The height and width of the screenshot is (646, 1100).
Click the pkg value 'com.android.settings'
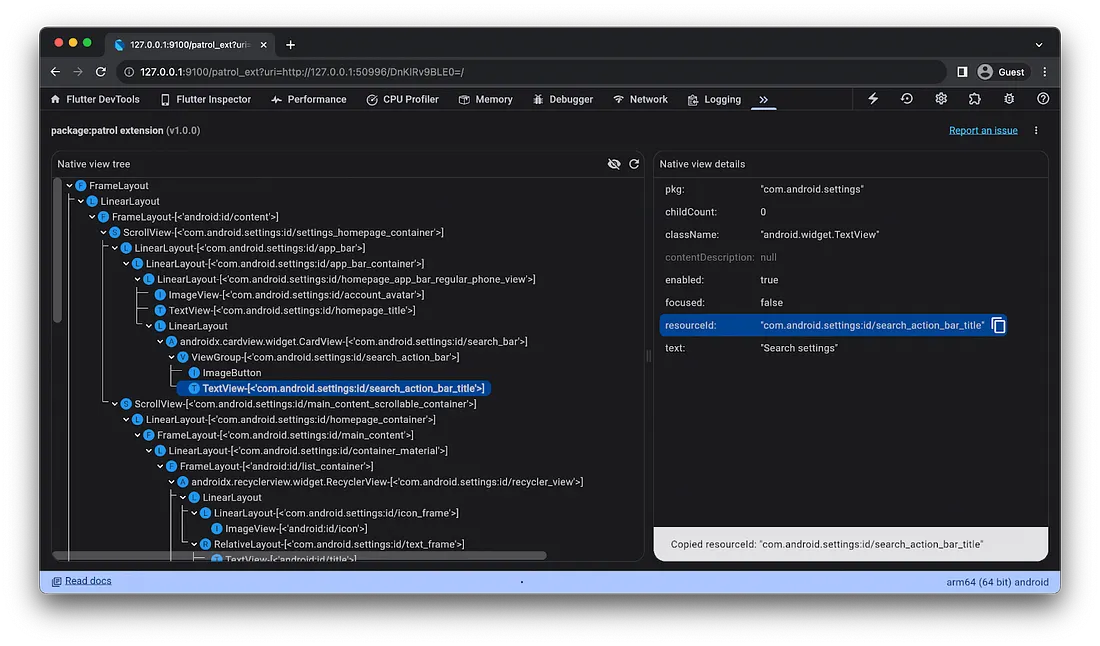pos(812,189)
